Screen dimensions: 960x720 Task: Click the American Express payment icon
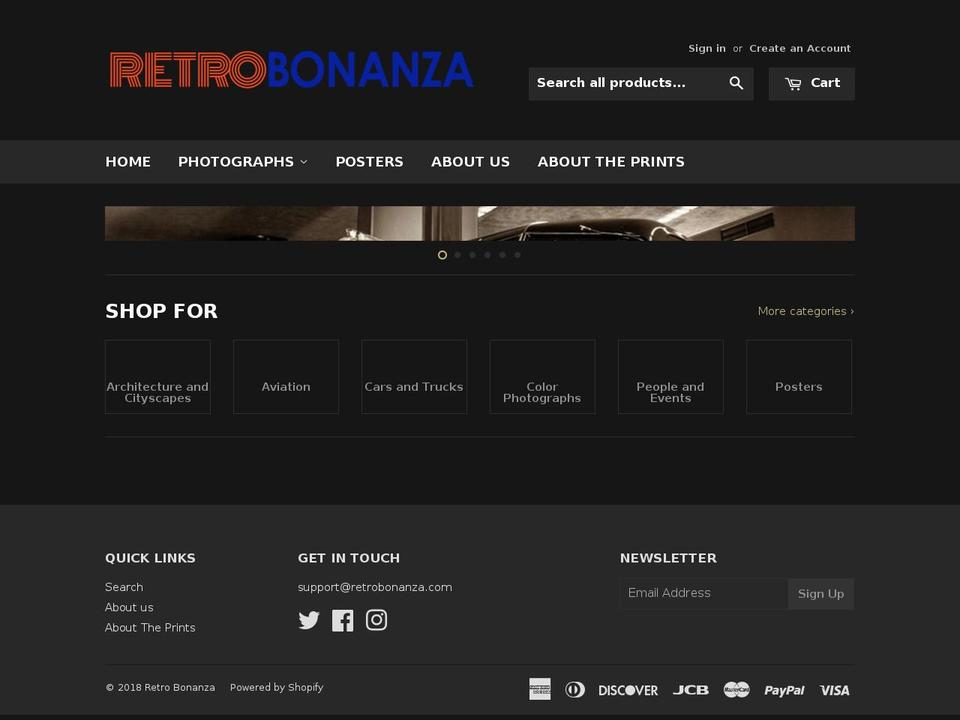(539, 689)
